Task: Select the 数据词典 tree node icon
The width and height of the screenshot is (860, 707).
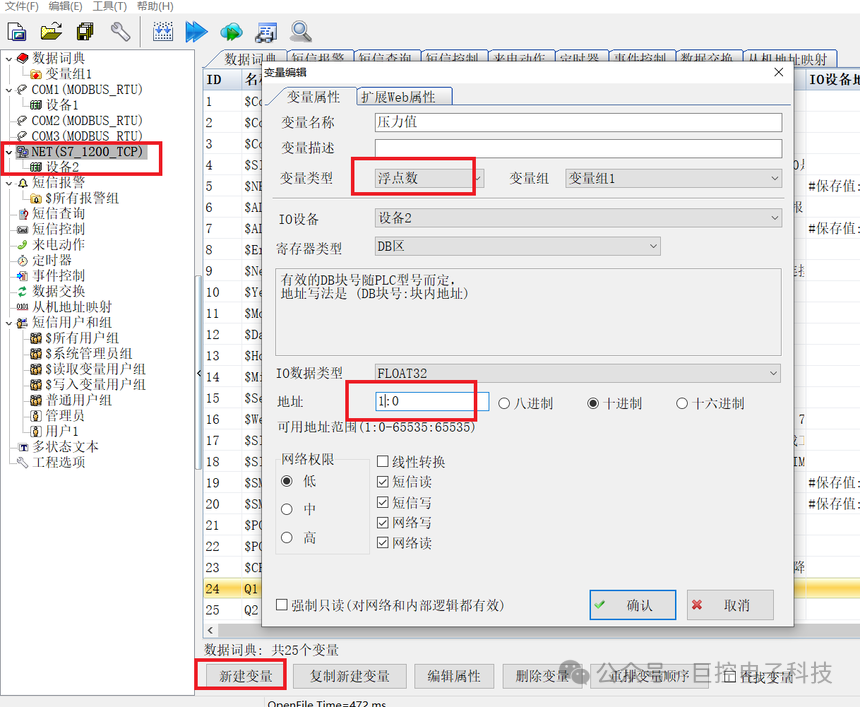Action: click(22, 58)
